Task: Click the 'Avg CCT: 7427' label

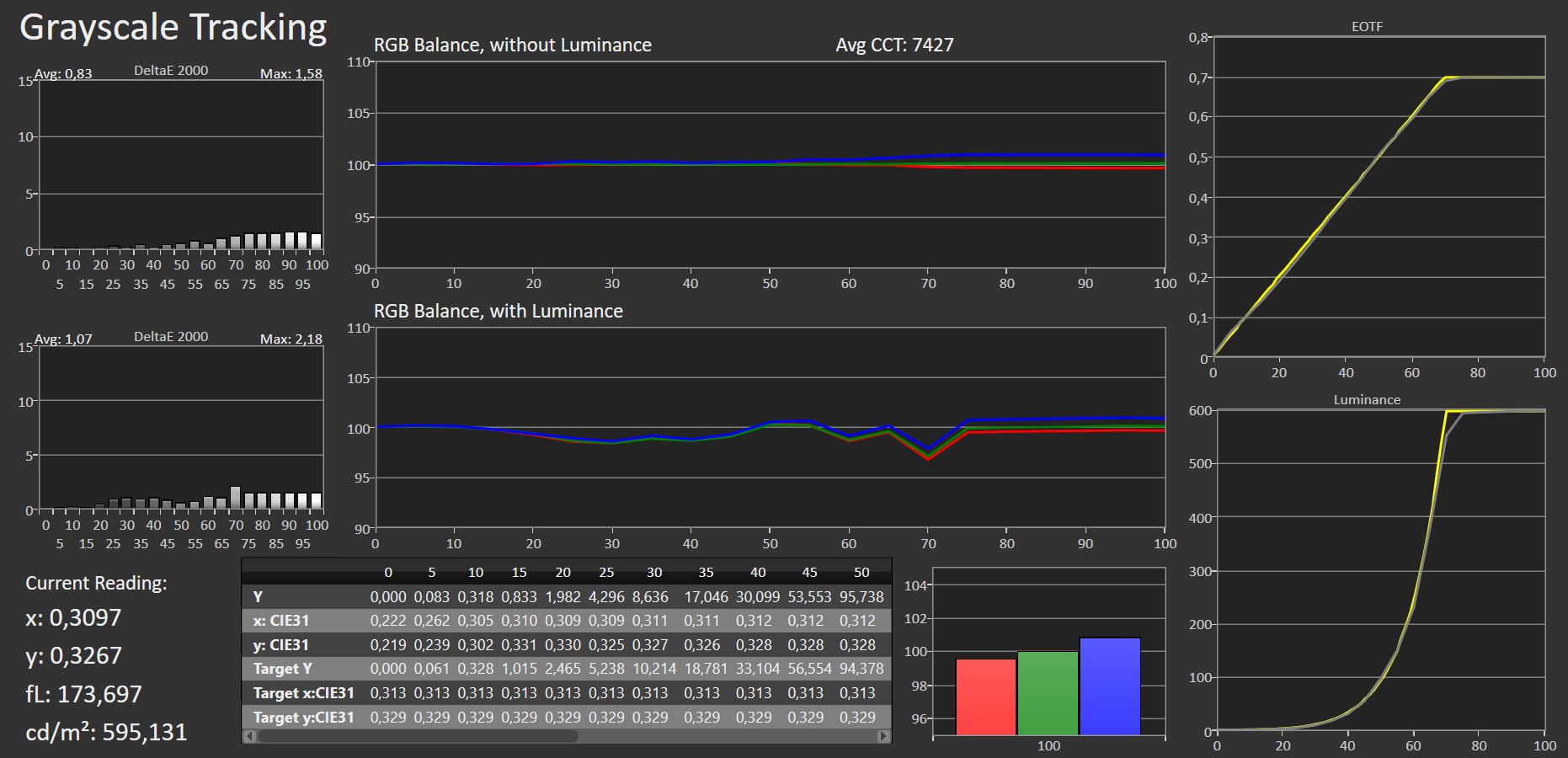Action: (x=894, y=45)
